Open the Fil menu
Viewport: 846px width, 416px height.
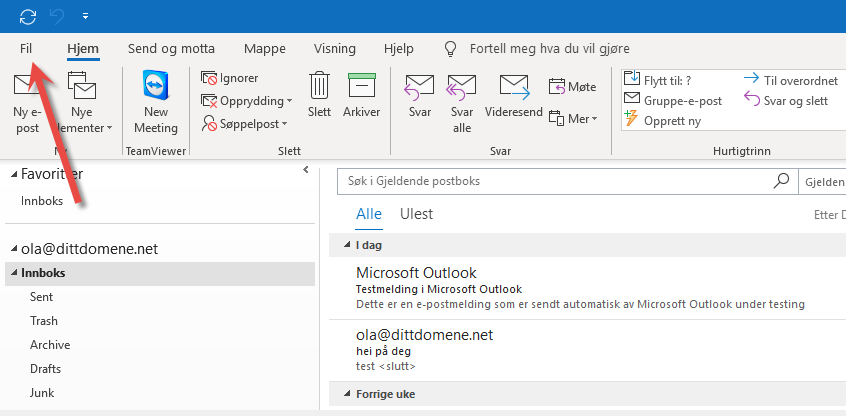pos(26,49)
